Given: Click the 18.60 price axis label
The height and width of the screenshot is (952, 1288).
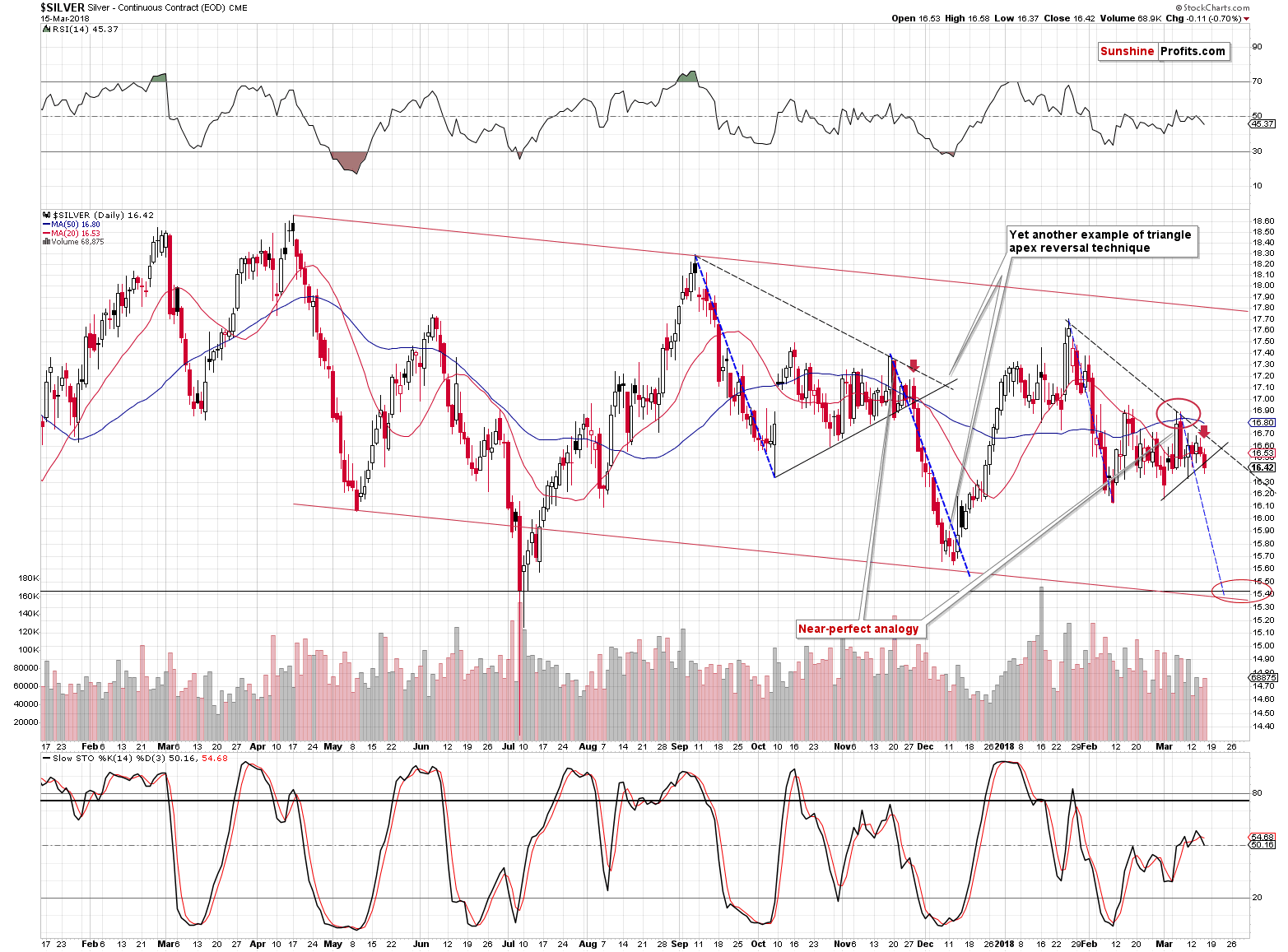Looking at the screenshot, I should click(x=1263, y=221).
